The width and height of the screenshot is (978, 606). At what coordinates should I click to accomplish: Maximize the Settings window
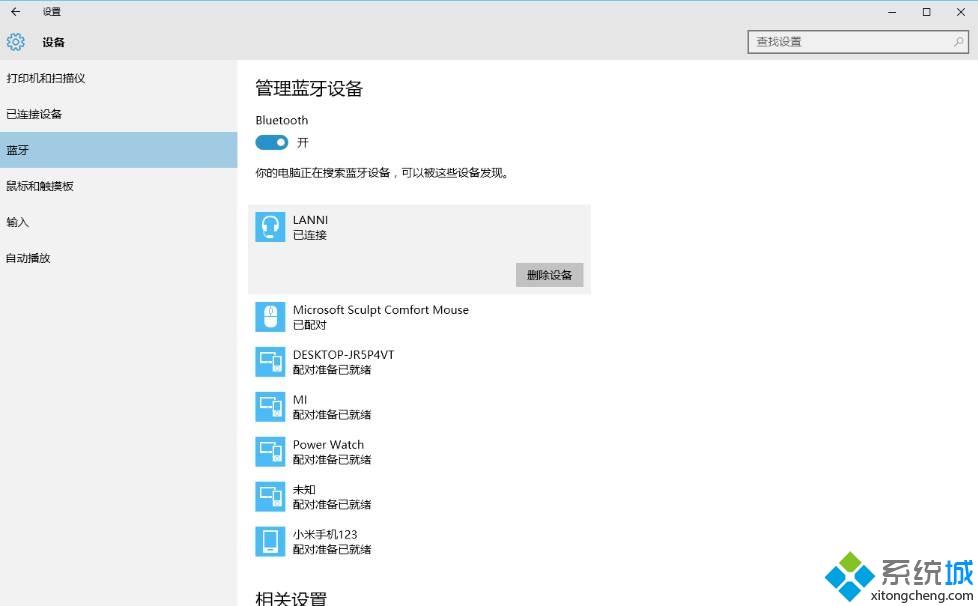click(x=926, y=12)
